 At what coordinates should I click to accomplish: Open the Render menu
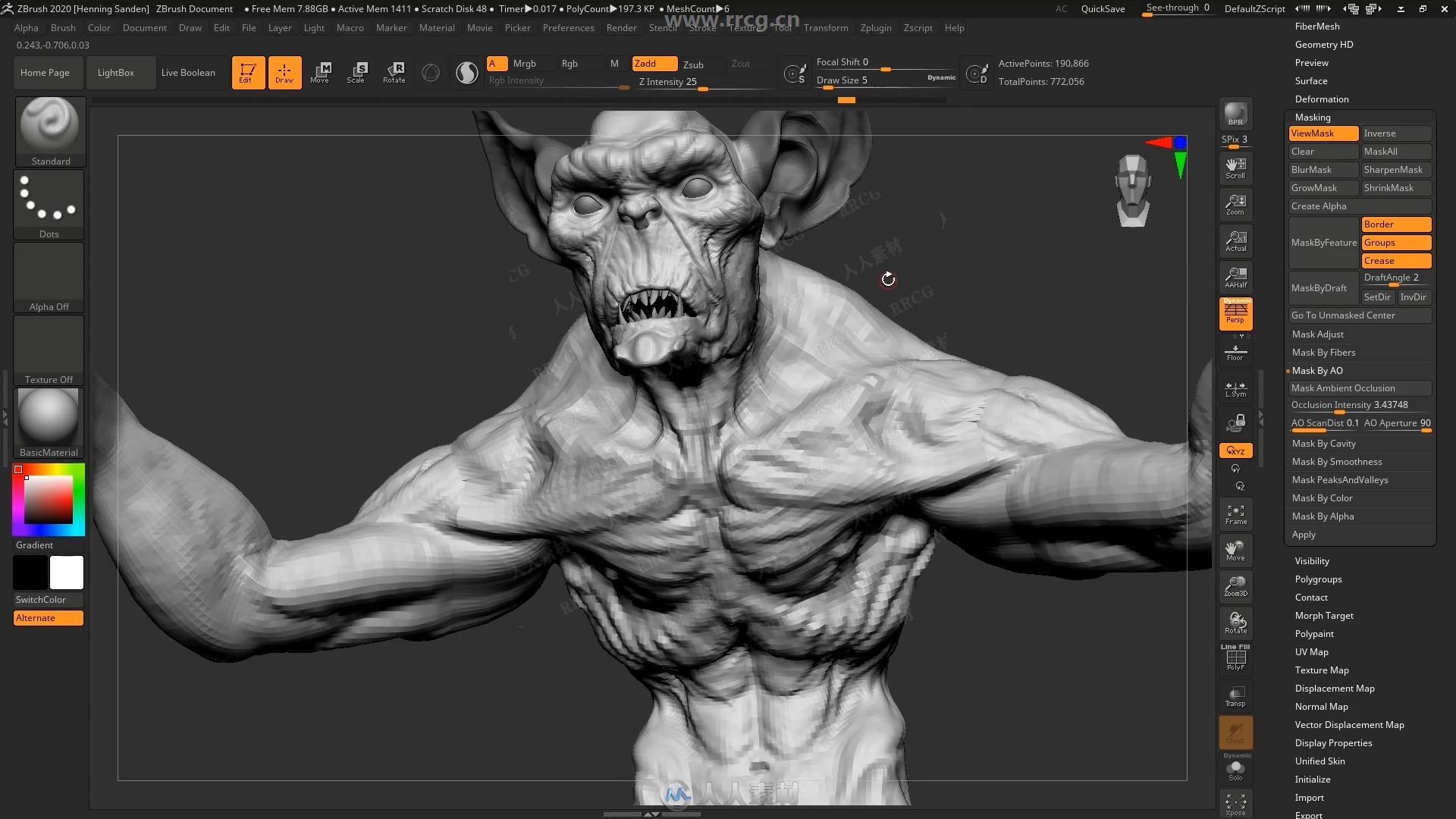621,28
